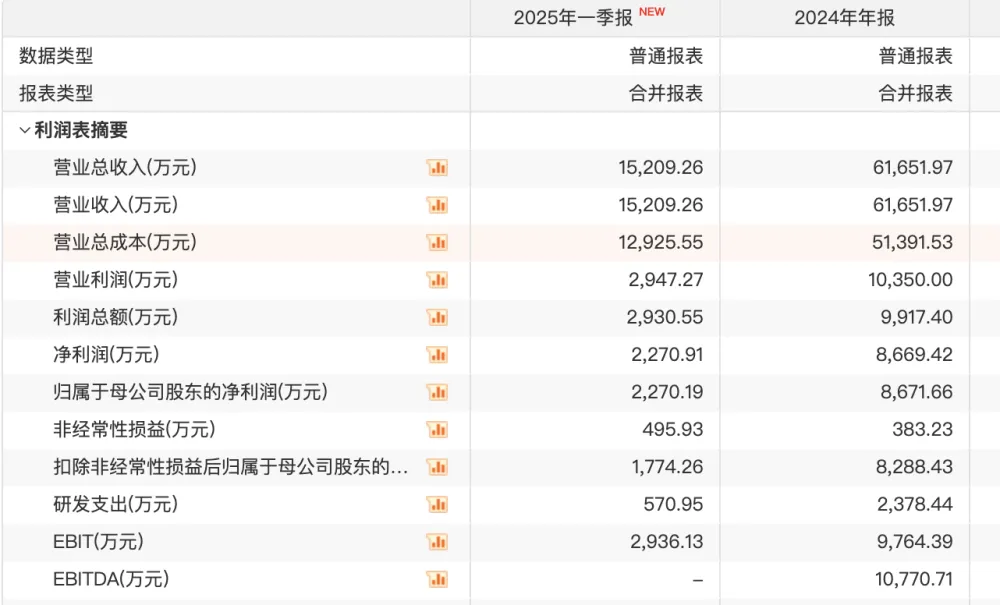Select the 2024年年报 column header
Image resolution: width=1000 pixels, height=605 pixels.
pyautogui.click(x=844, y=18)
